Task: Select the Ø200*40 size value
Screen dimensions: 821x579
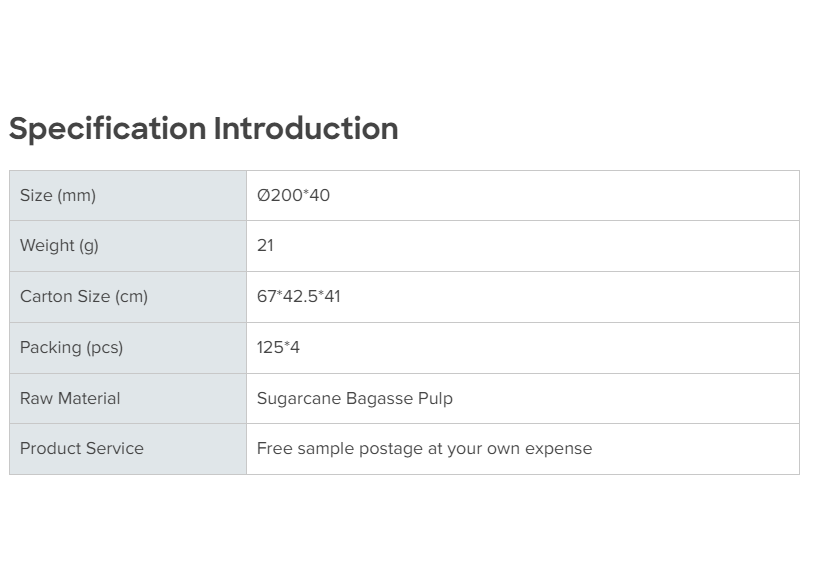Action: point(293,196)
